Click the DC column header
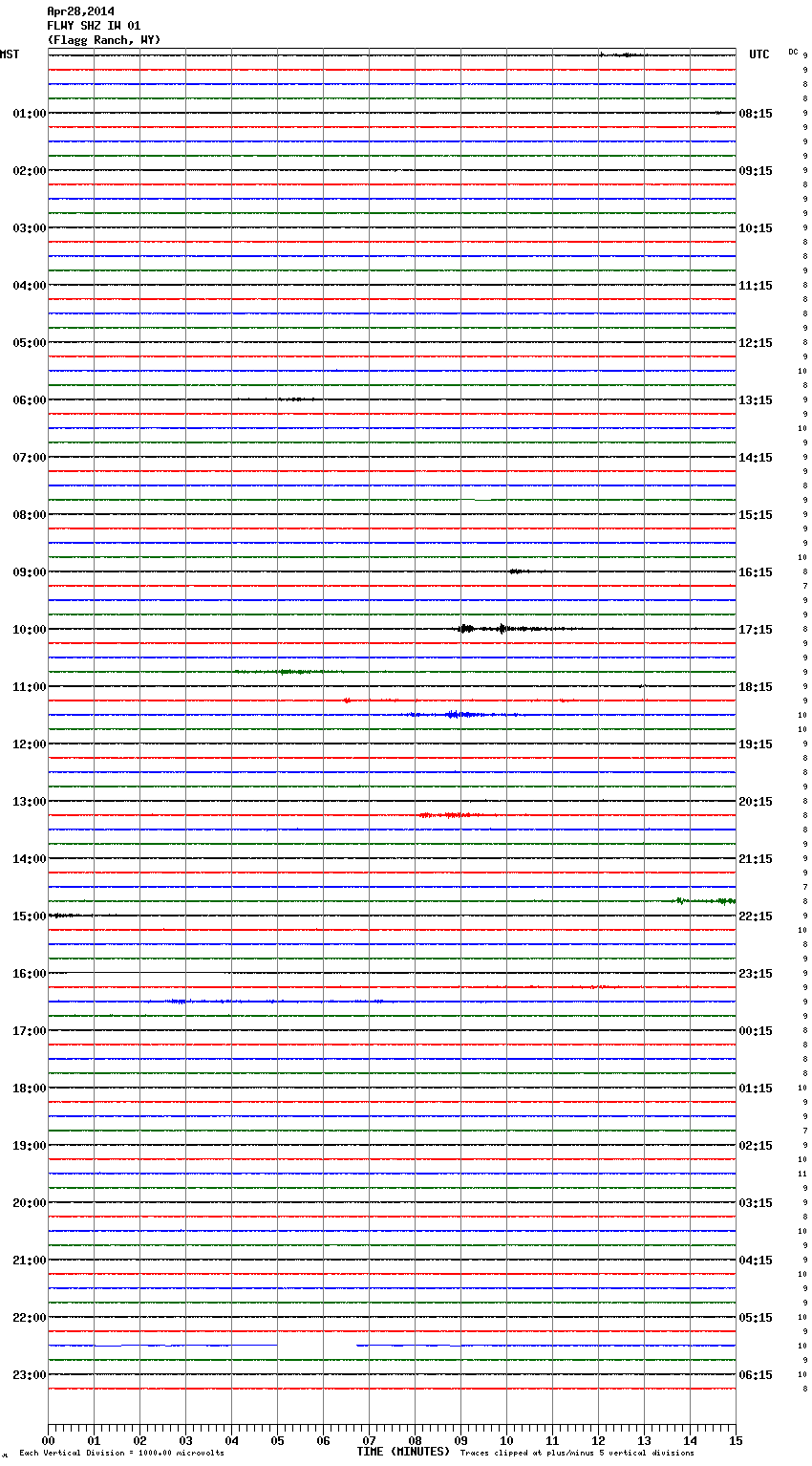The image size is (812, 1466). 793,52
